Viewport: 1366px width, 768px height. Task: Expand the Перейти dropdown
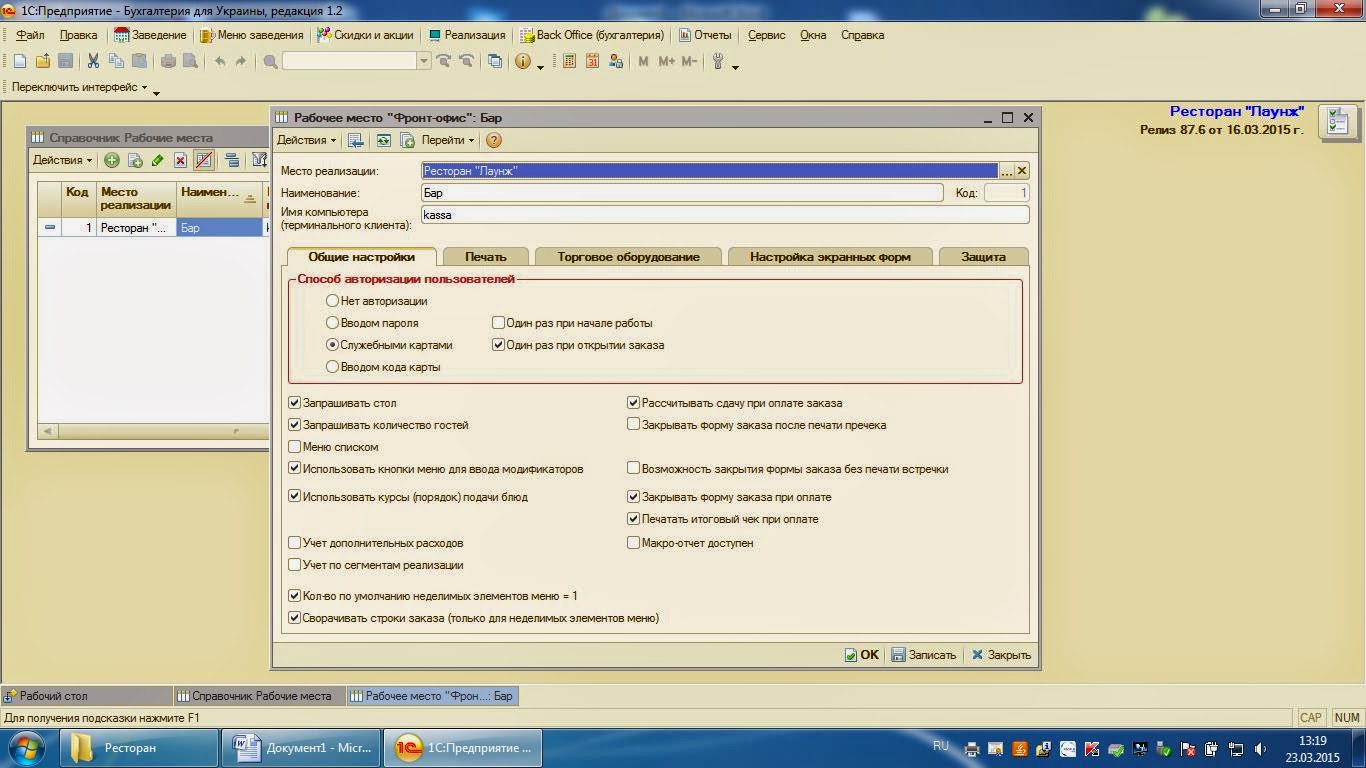pyautogui.click(x=447, y=140)
